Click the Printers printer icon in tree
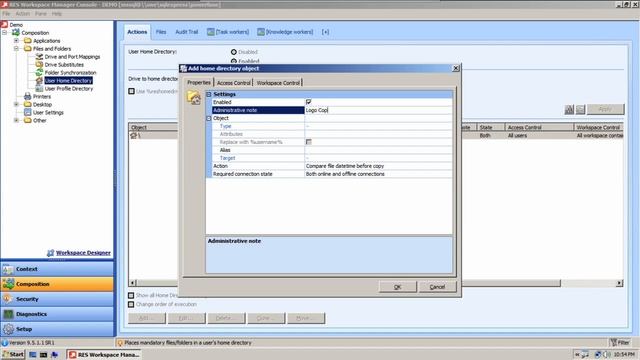Image resolution: width=640 pixels, height=360 pixels. click(27, 96)
